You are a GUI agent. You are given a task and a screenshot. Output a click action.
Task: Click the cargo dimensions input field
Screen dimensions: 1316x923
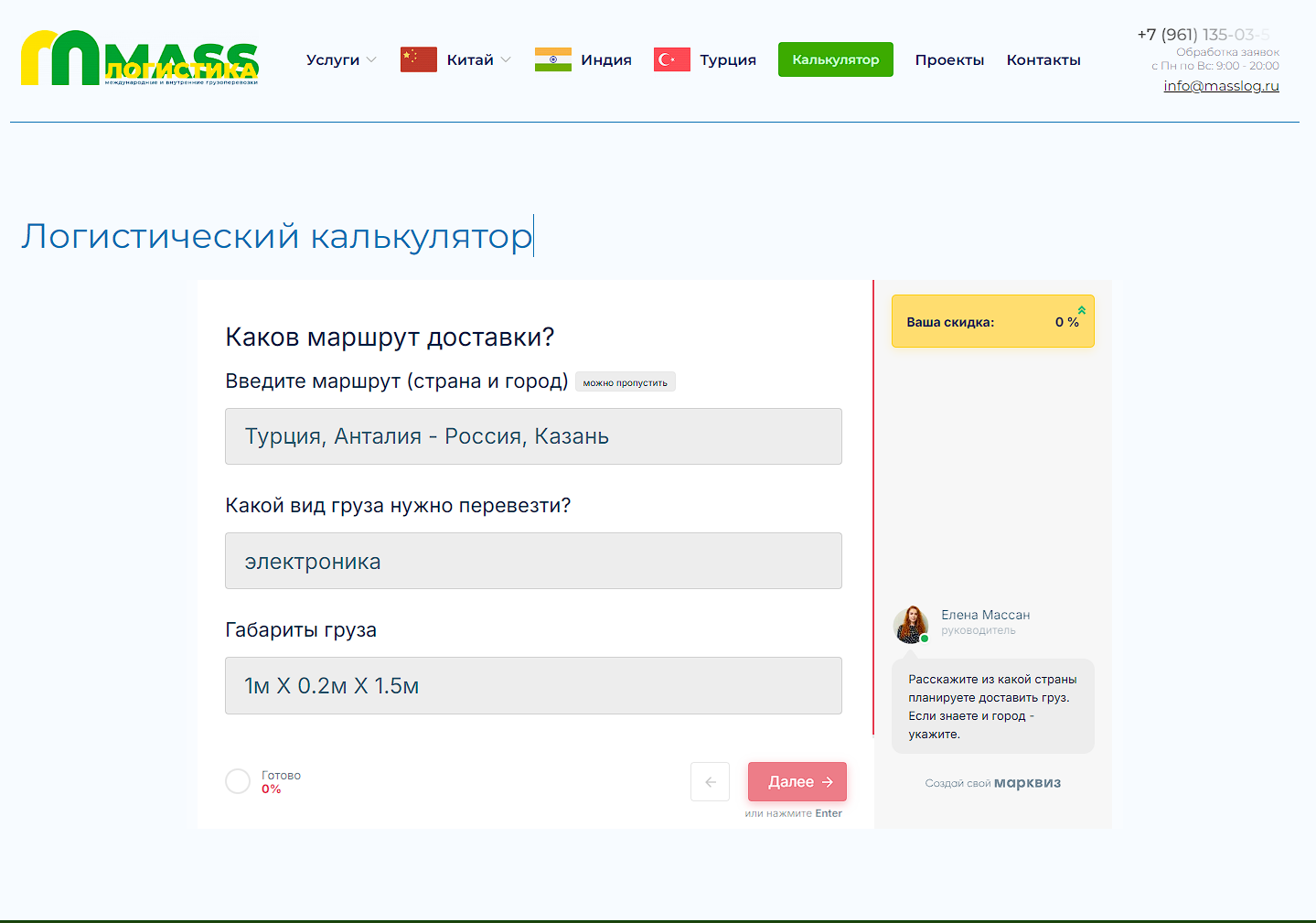(533, 685)
